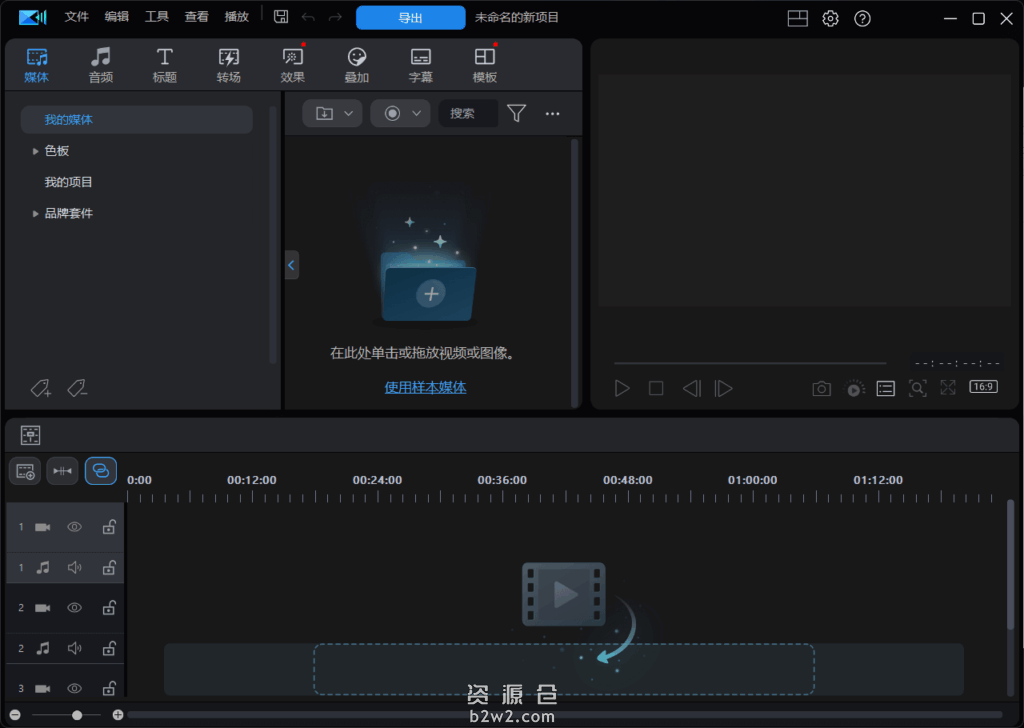1024x728 pixels.
Task: Click the 搜索 search input field
Action: [x=467, y=113]
